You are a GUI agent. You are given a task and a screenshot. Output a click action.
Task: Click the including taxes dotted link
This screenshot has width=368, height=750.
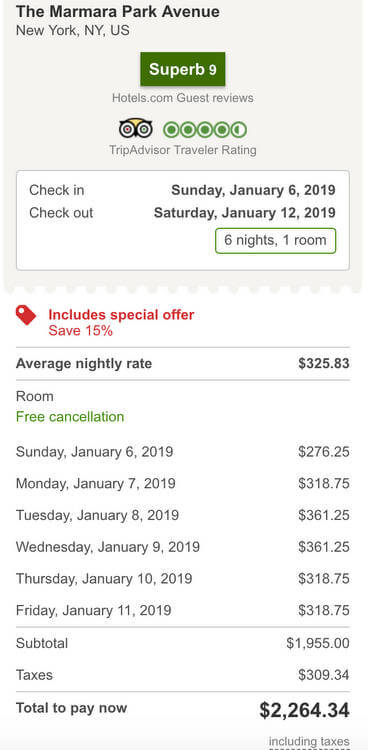click(x=309, y=742)
